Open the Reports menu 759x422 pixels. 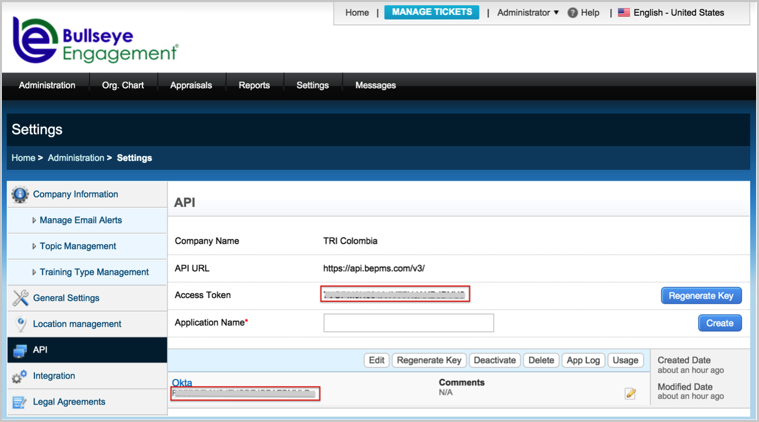[254, 85]
